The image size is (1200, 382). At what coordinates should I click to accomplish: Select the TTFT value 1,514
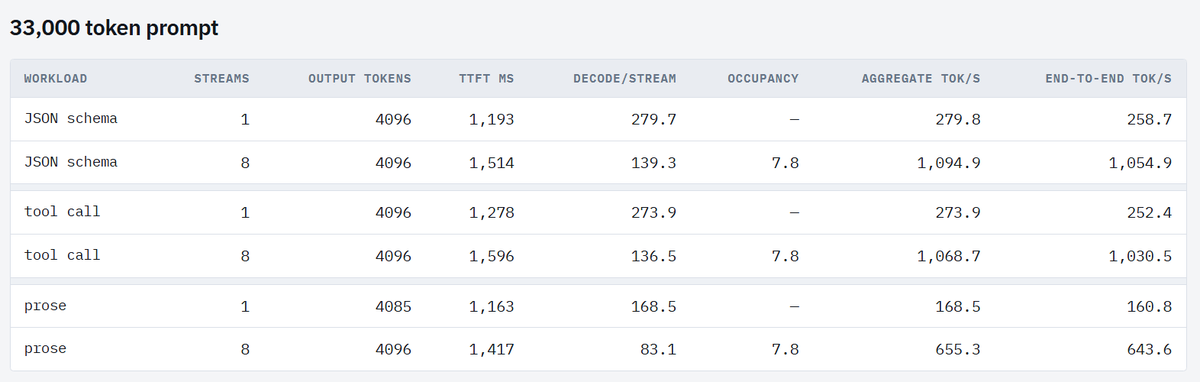point(491,162)
